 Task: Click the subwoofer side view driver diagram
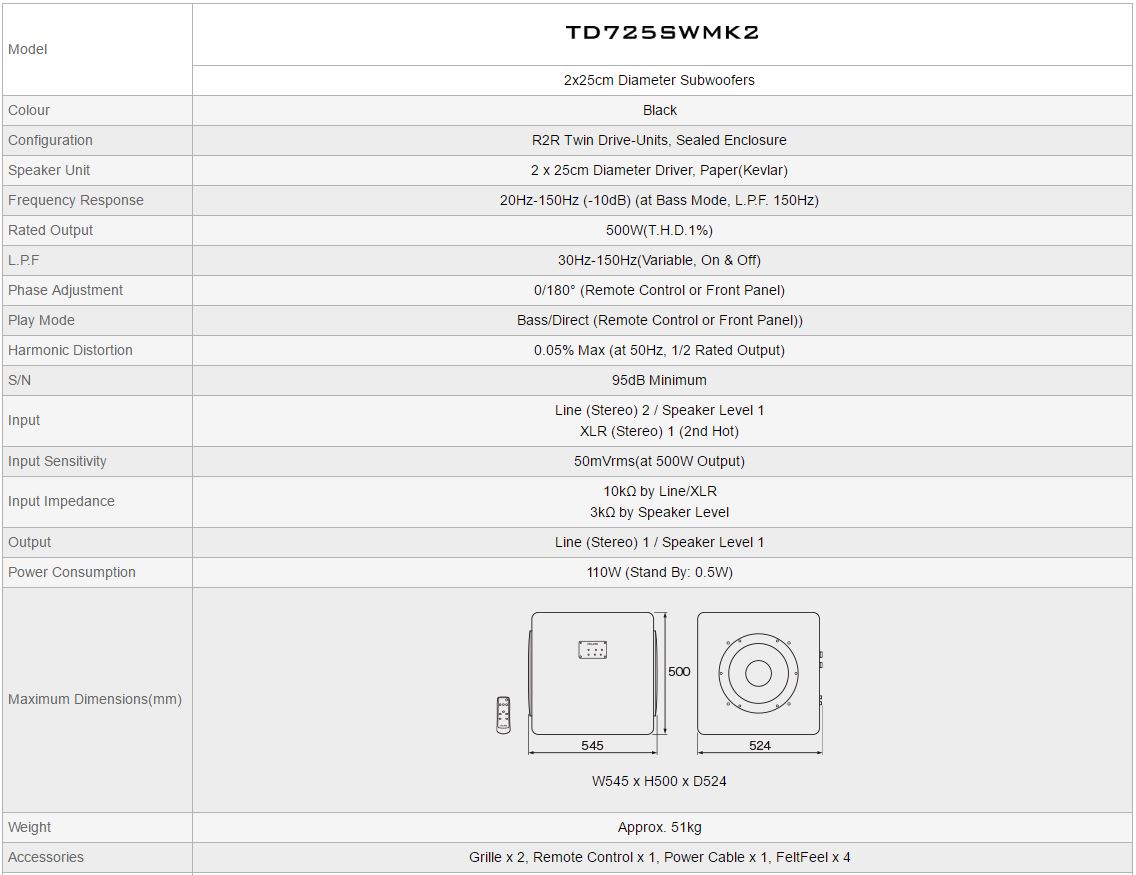(759, 674)
